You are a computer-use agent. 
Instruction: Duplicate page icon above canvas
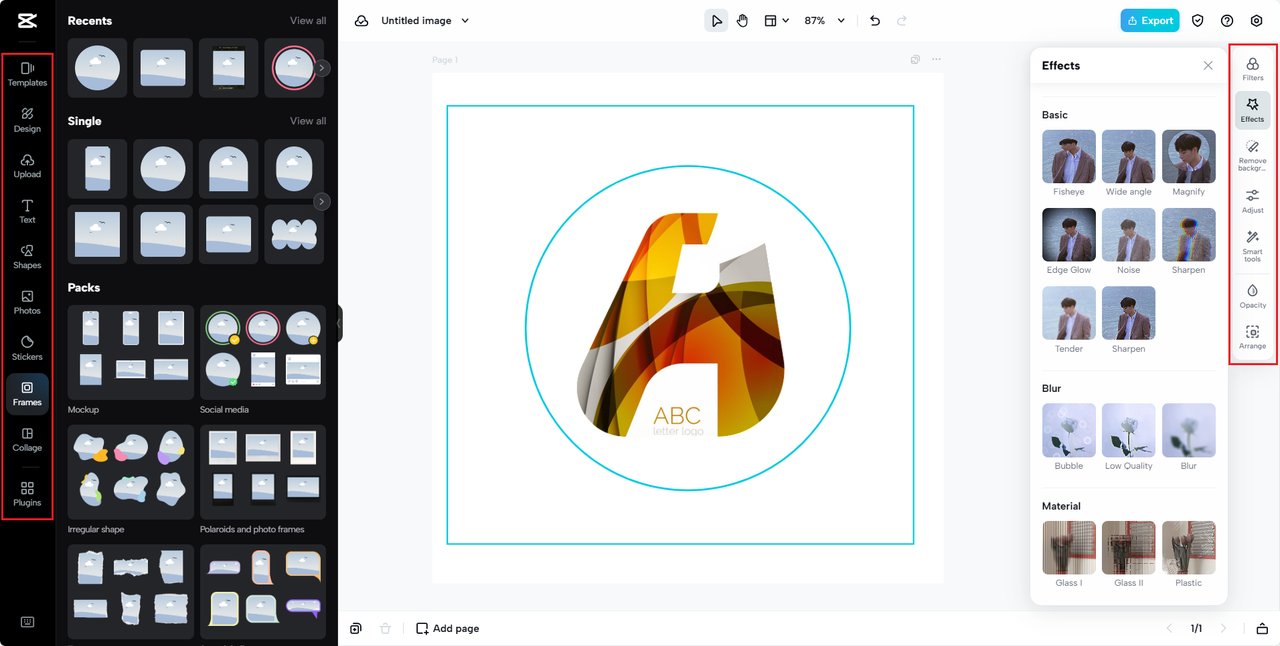pyautogui.click(x=915, y=60)
